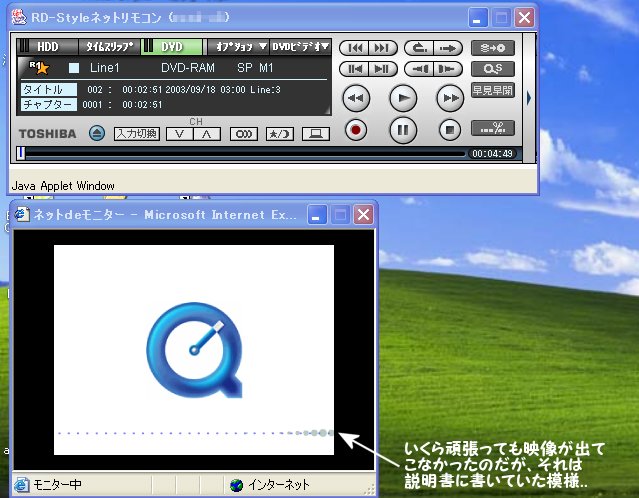Click the title recording date 2003/09/18 text
Viewport: 639px width, 498px height.
(190, 90)
